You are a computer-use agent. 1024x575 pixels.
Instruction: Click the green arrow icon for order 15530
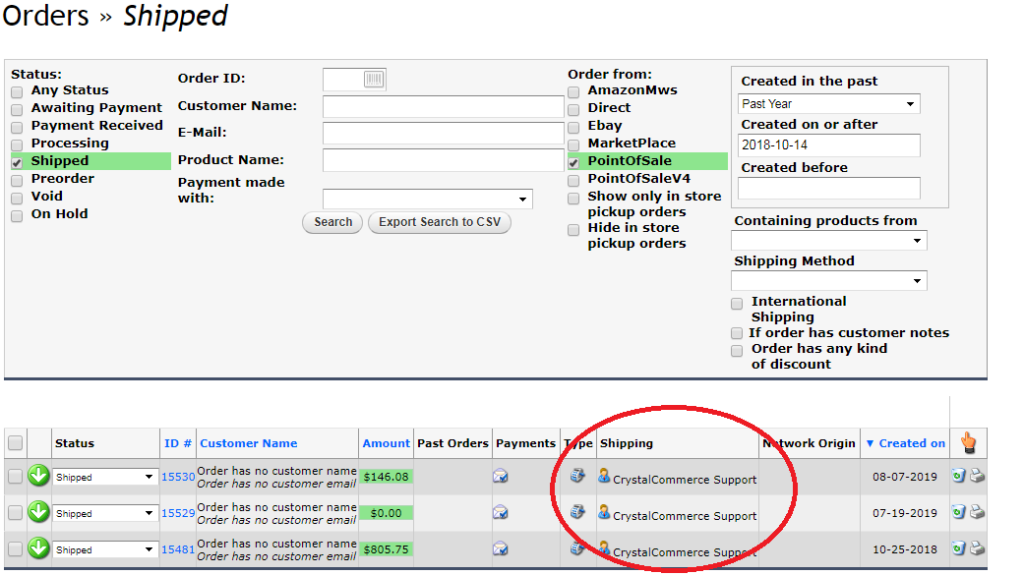(39, 476)
